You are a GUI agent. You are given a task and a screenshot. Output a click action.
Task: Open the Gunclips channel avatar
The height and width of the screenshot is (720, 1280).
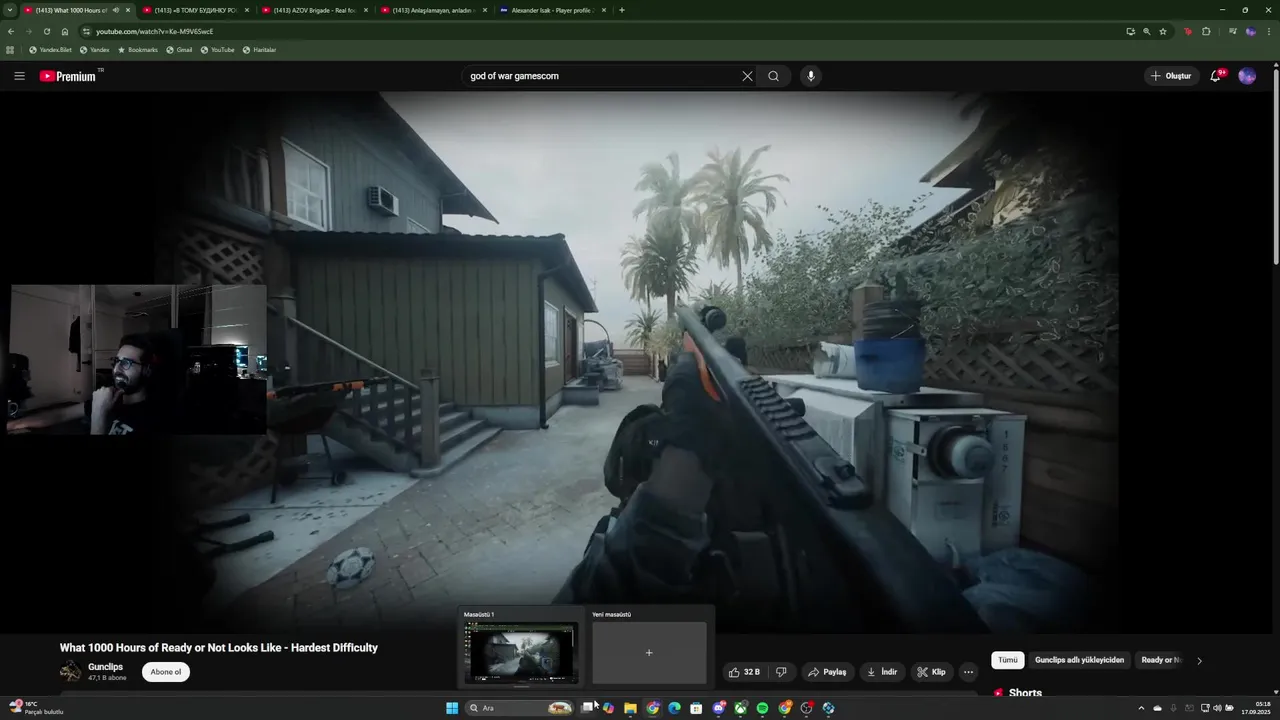[70, 672]
